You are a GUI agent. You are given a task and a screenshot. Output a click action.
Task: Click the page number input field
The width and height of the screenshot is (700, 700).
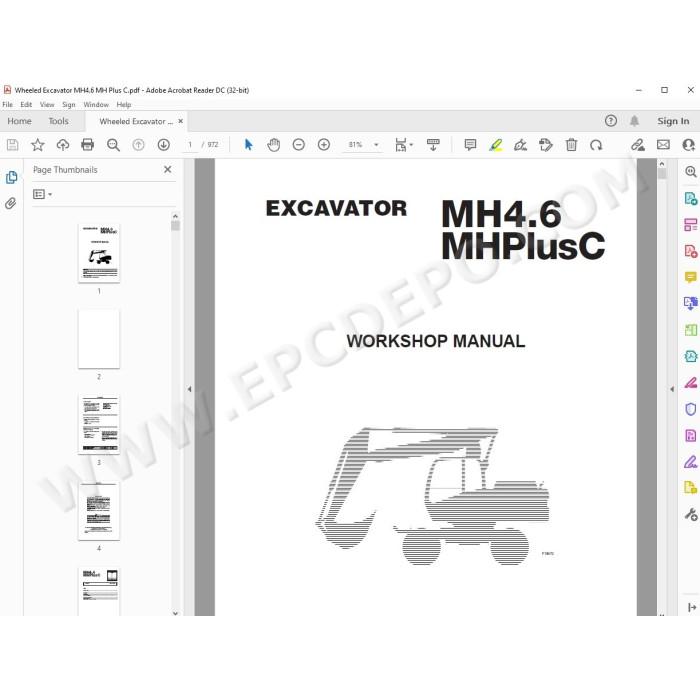coord(190,145)
